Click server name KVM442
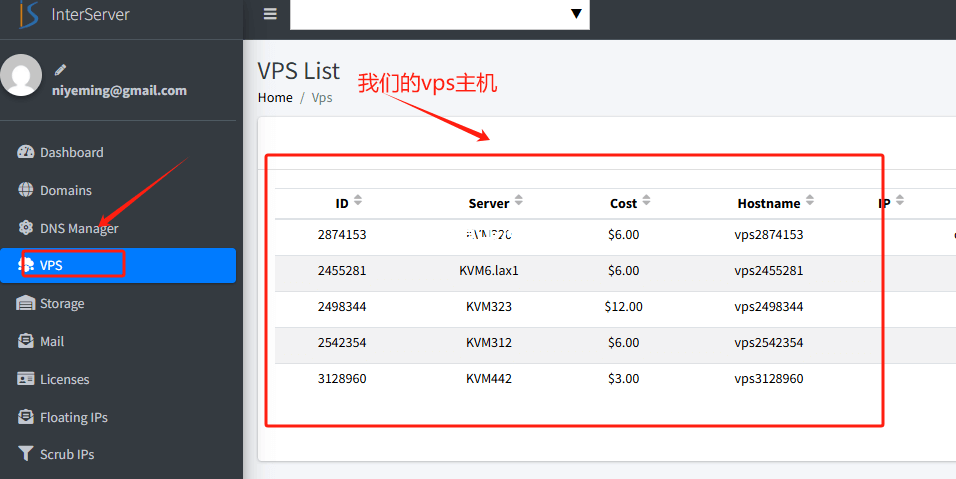956x479 pixels. 489,378
